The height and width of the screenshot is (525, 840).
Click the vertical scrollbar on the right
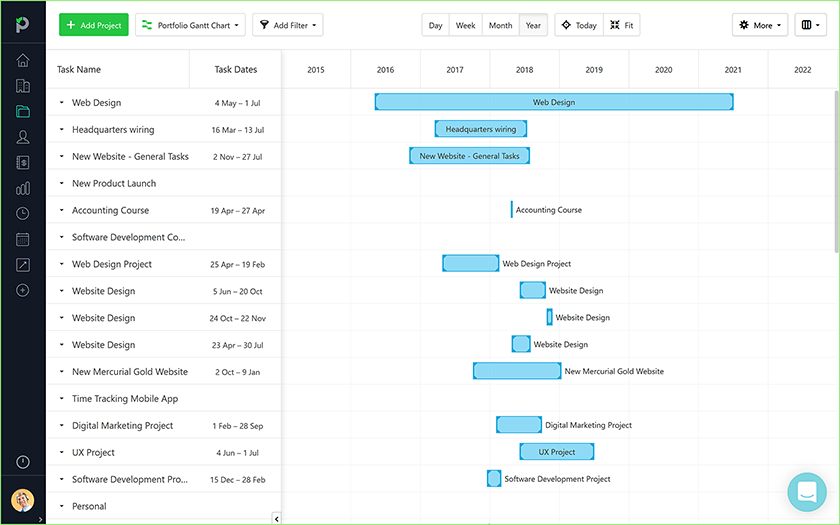pyautogui.click(x=836, y=171)
